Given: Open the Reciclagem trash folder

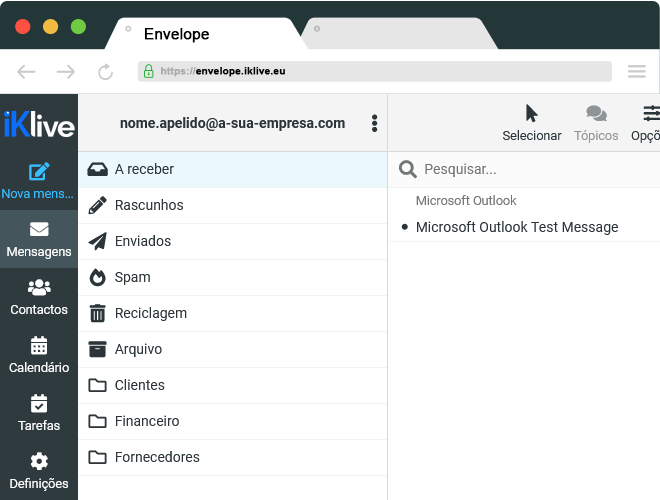Looking at the screenshot, I should (151, 313).
